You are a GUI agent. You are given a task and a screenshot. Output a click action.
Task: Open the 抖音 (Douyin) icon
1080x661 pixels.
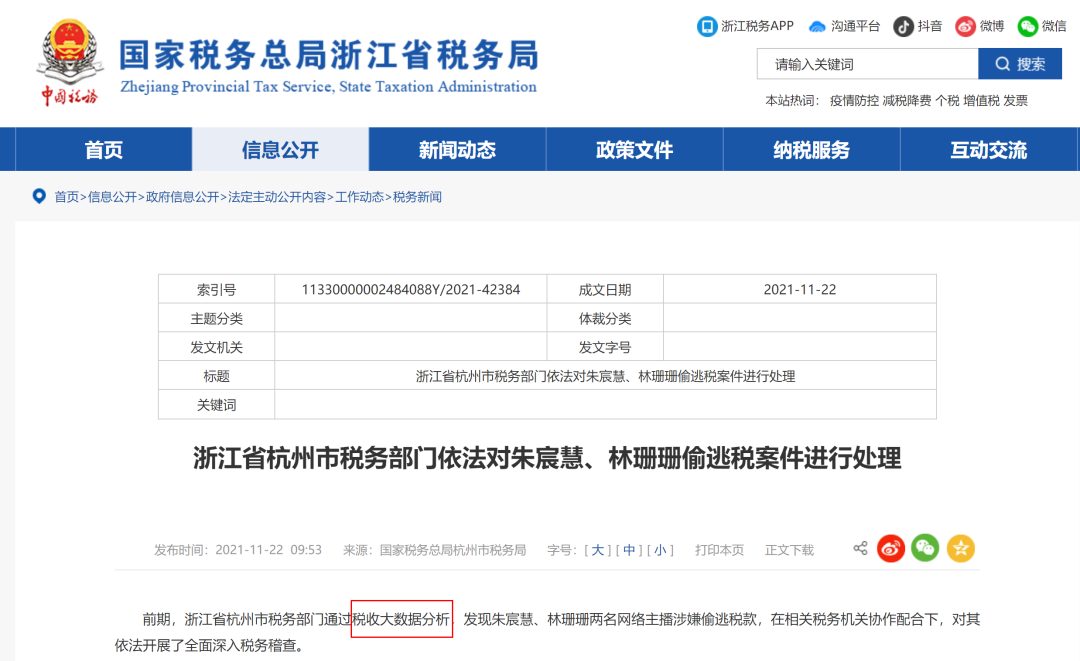pyautogui.click(x=905, y=26)
